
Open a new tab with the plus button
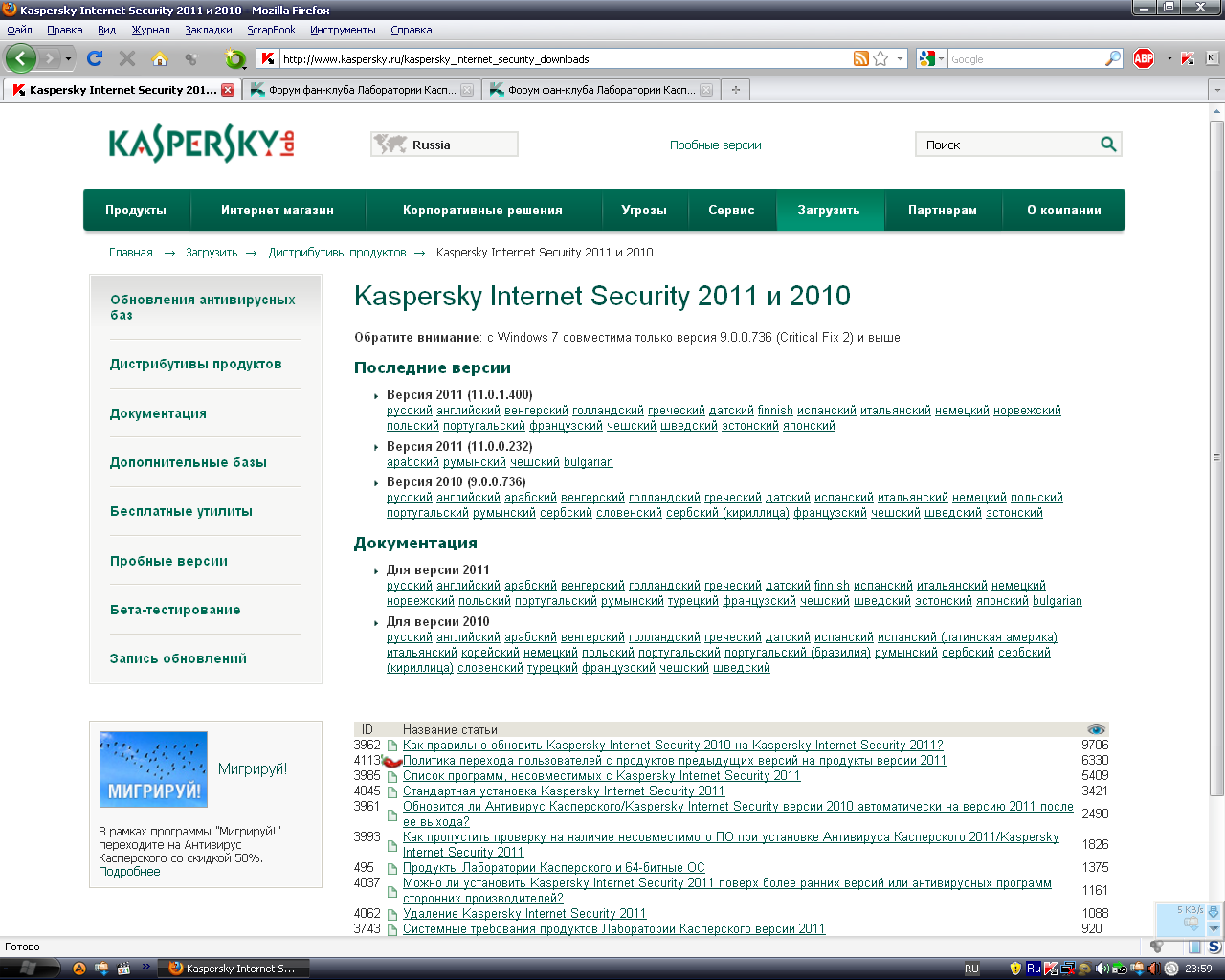[735, 90]
